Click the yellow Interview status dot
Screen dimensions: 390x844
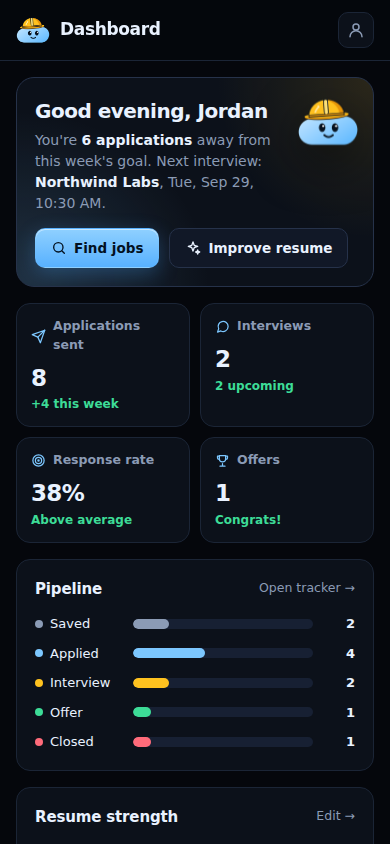[x=39, y=683]
